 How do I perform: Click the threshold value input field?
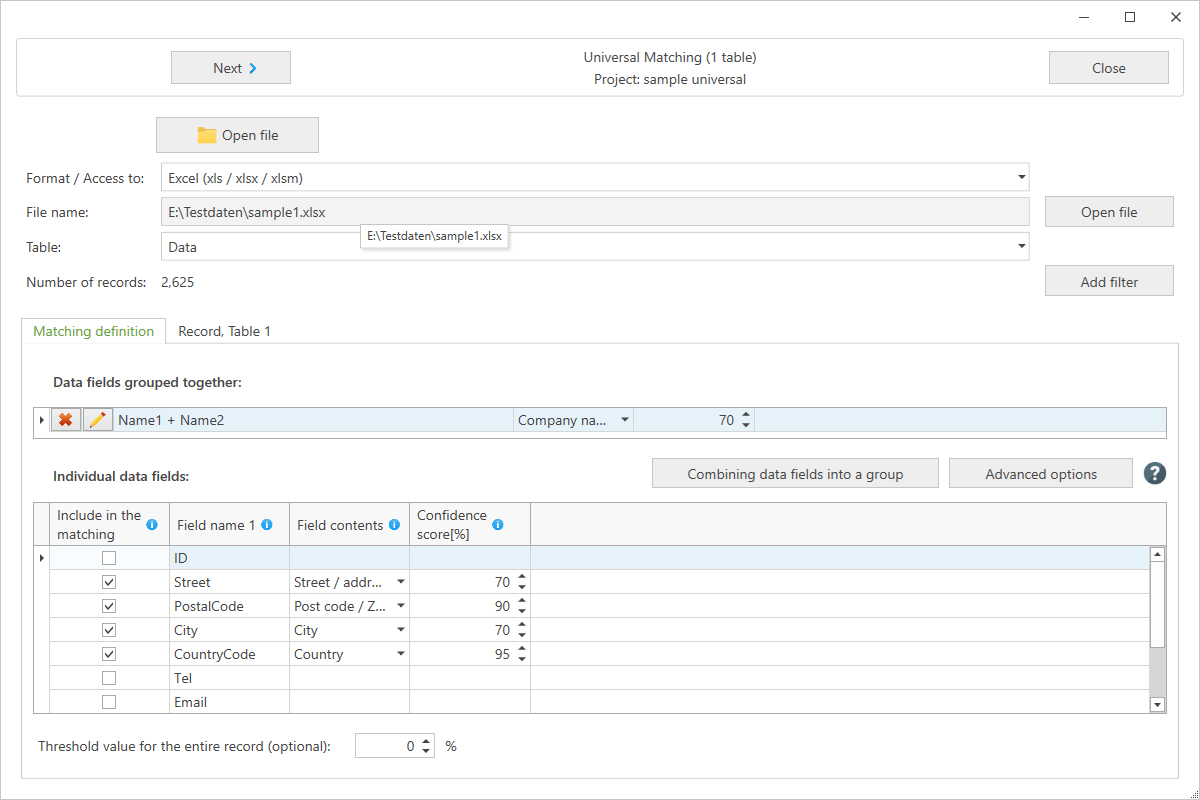click(x=386, y=746)
